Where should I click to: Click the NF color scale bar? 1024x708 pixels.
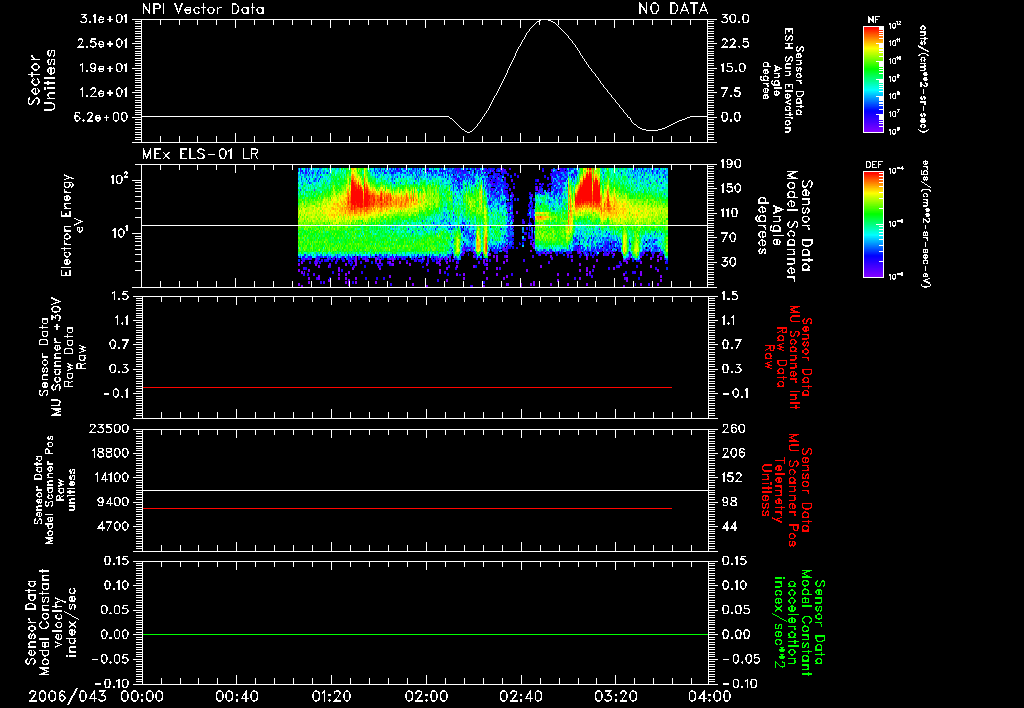[873, 78]
